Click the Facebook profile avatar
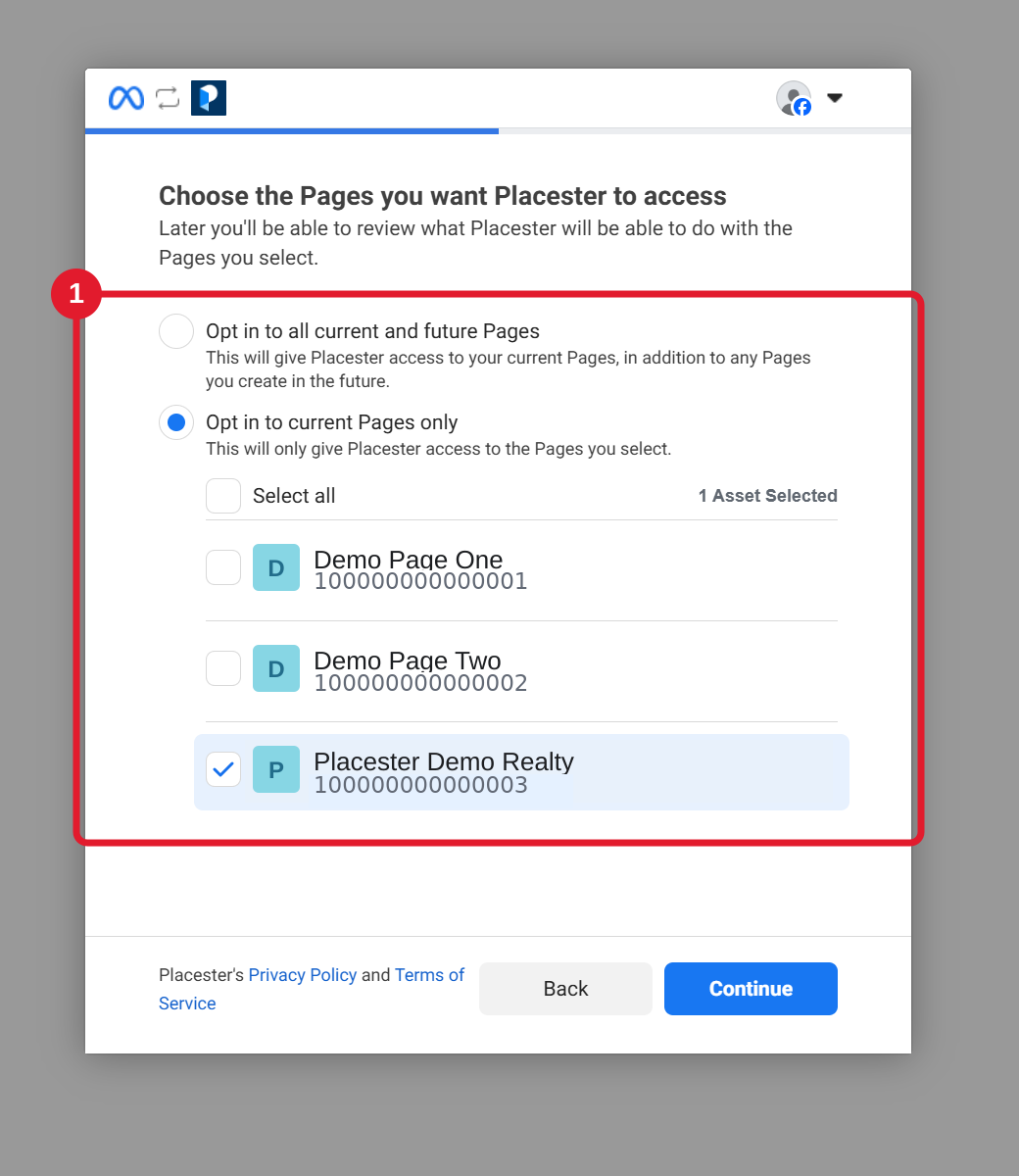The image size is (1019, 1176). point(794,98)
